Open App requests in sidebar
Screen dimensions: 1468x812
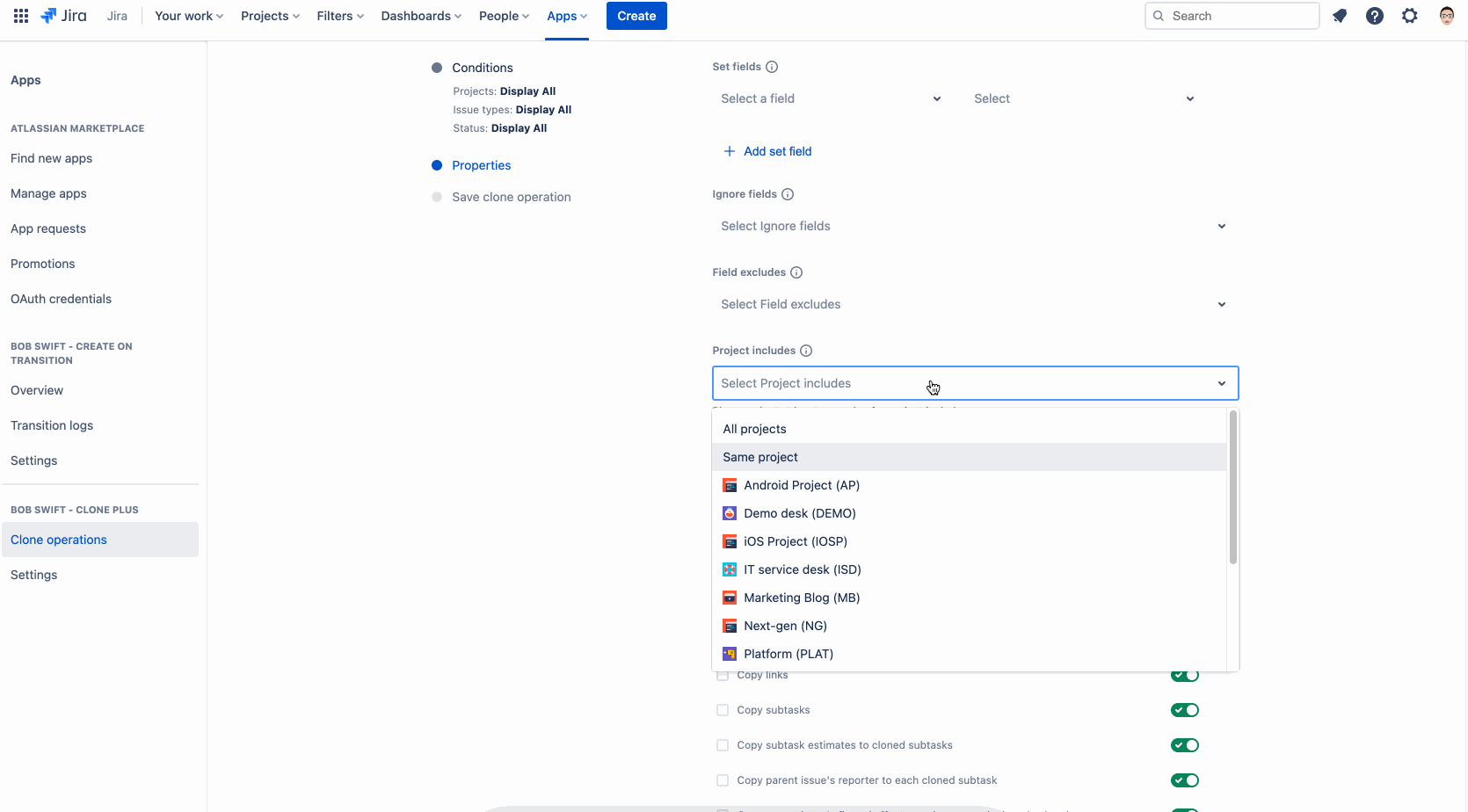click(48, 228)
